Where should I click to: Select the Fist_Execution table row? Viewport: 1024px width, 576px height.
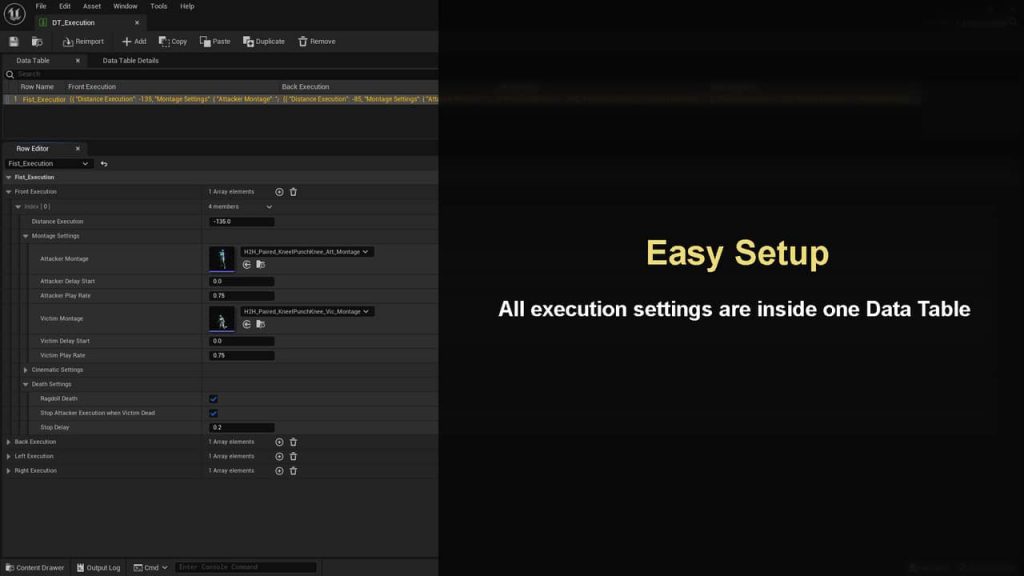pyautogui.click(x=221, y=100)
